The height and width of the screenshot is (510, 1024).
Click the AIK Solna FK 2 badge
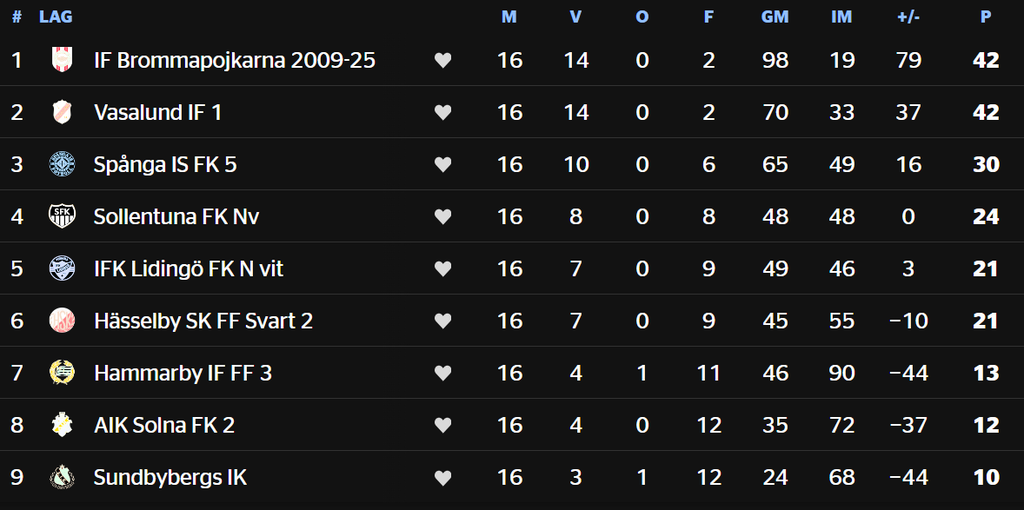(62, 425)
